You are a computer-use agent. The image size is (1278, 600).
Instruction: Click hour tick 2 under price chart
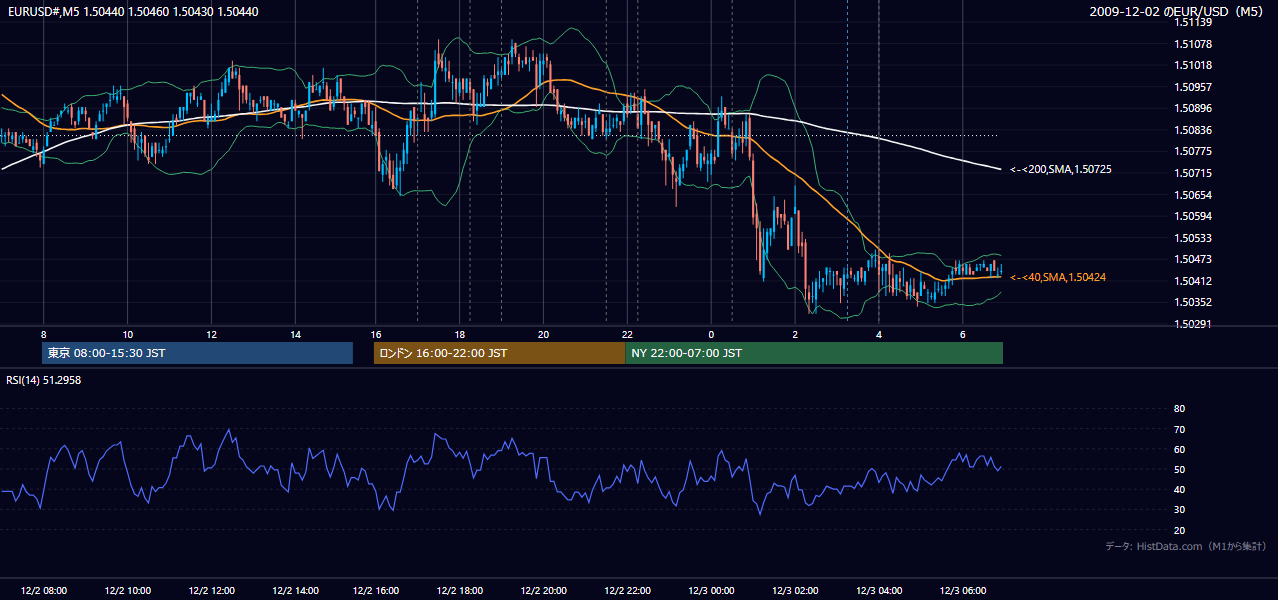click(x=795, y=334)
